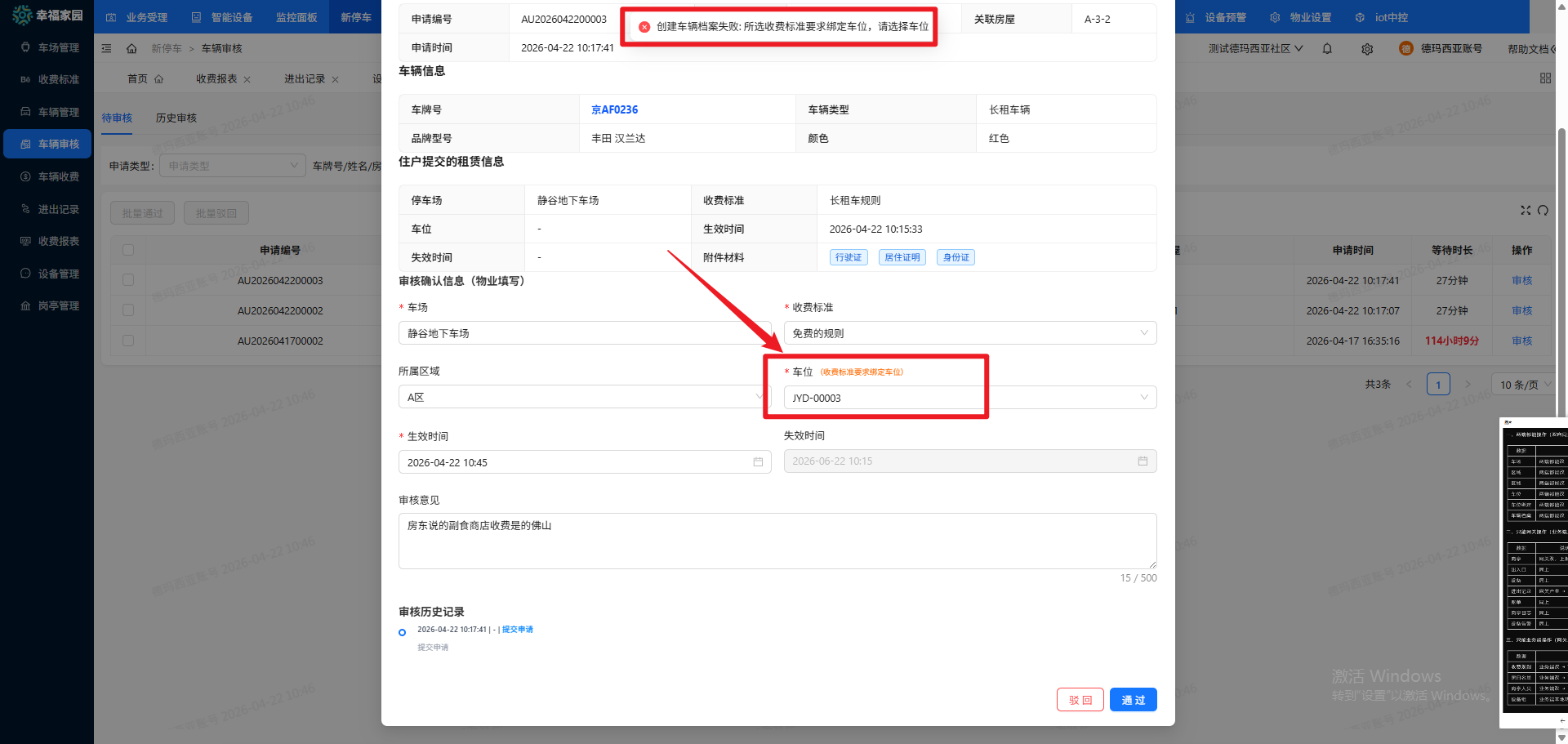1568x744 pixels.
Task: Click the blue 通过 approve button
Action: click(x=1133, y=700)
